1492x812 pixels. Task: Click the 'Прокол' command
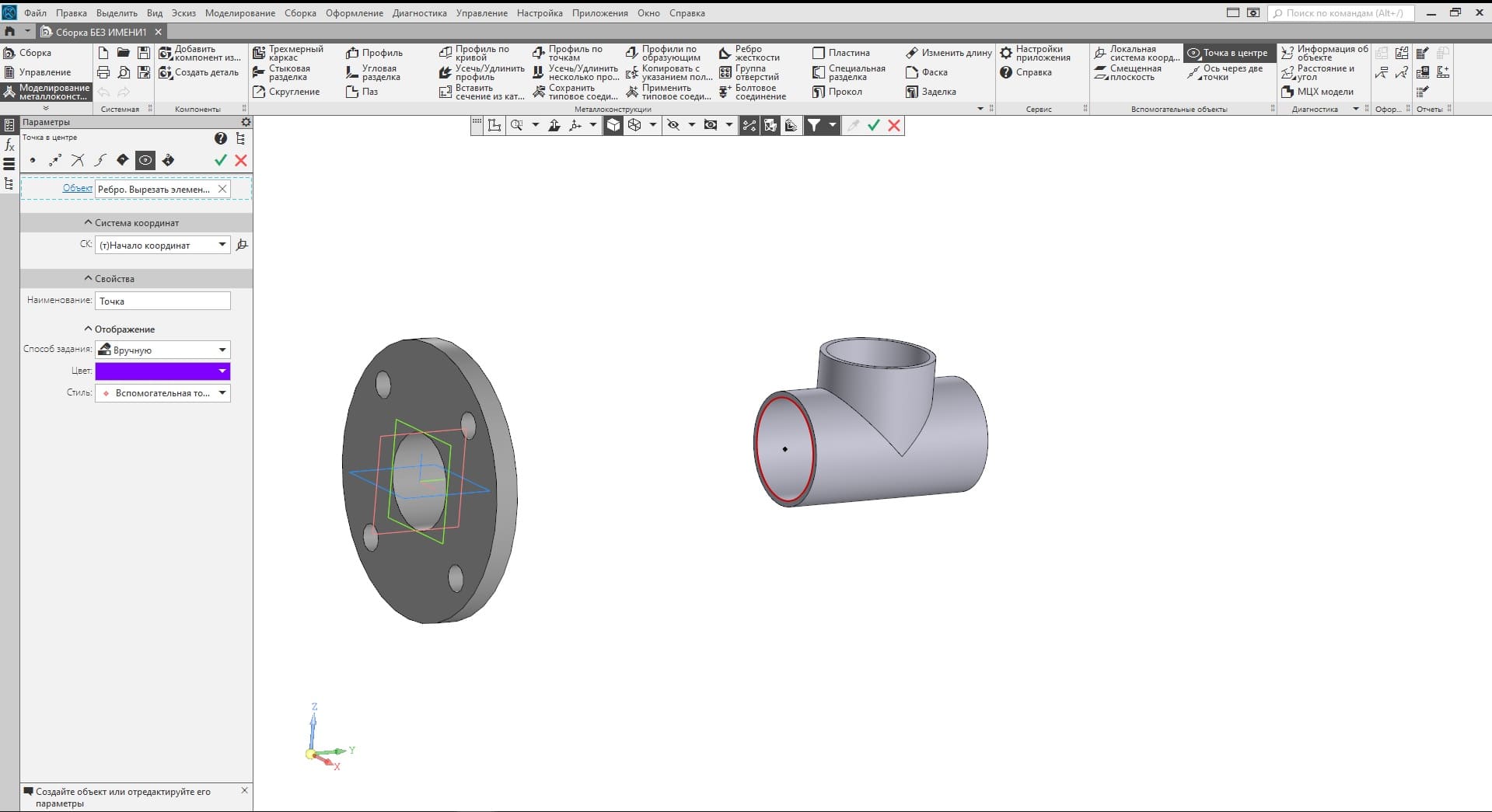coord(837,92)
